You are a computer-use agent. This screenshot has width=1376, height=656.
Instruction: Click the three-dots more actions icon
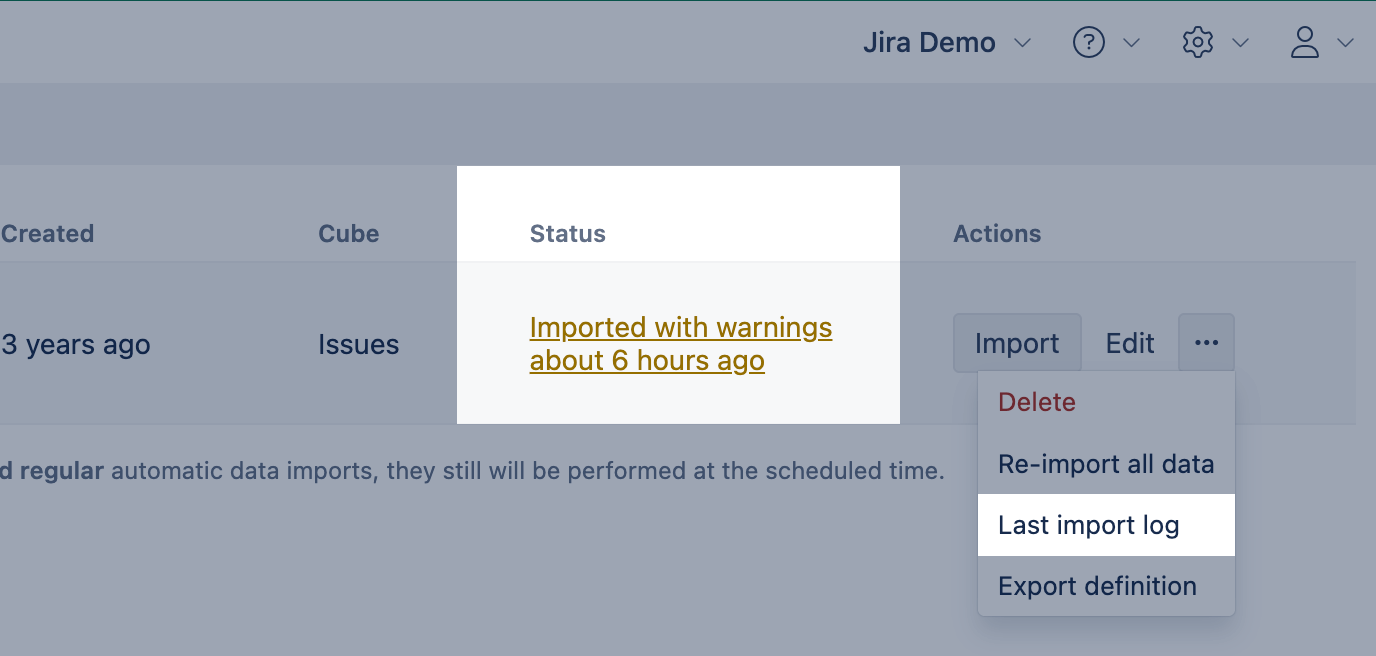point(1206,343)
